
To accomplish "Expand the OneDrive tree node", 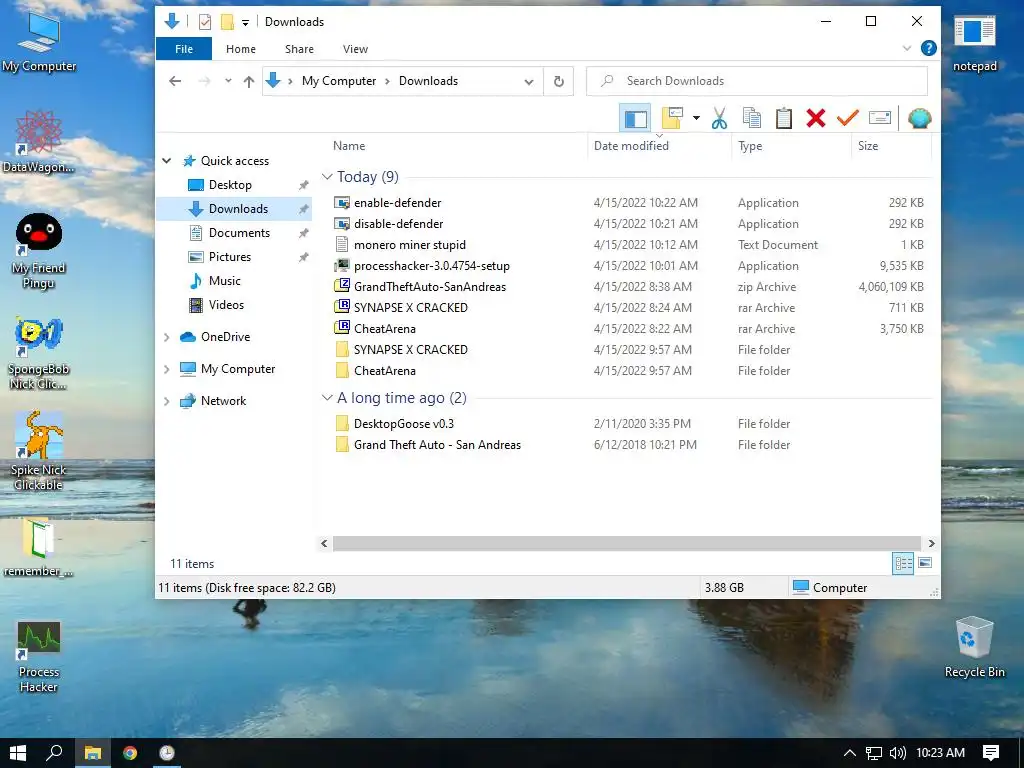I will (x=167, y=337).
